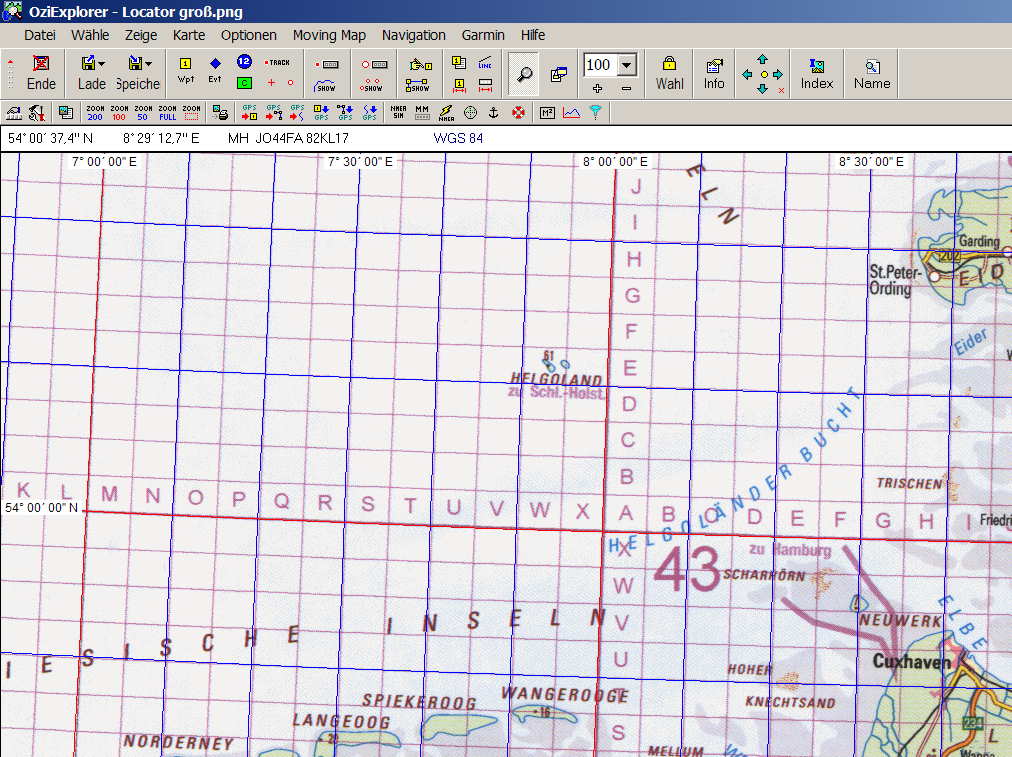Toggle the MM moving map control icon

(422, 113)
